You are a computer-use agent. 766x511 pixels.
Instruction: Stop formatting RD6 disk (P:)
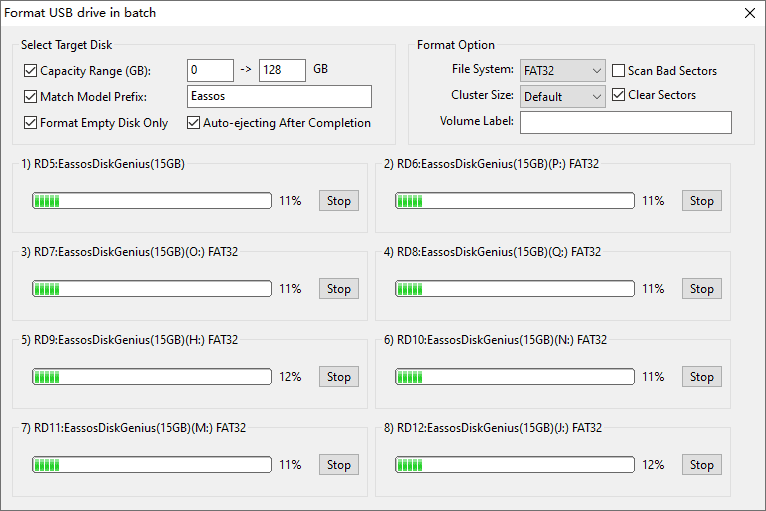702,201
